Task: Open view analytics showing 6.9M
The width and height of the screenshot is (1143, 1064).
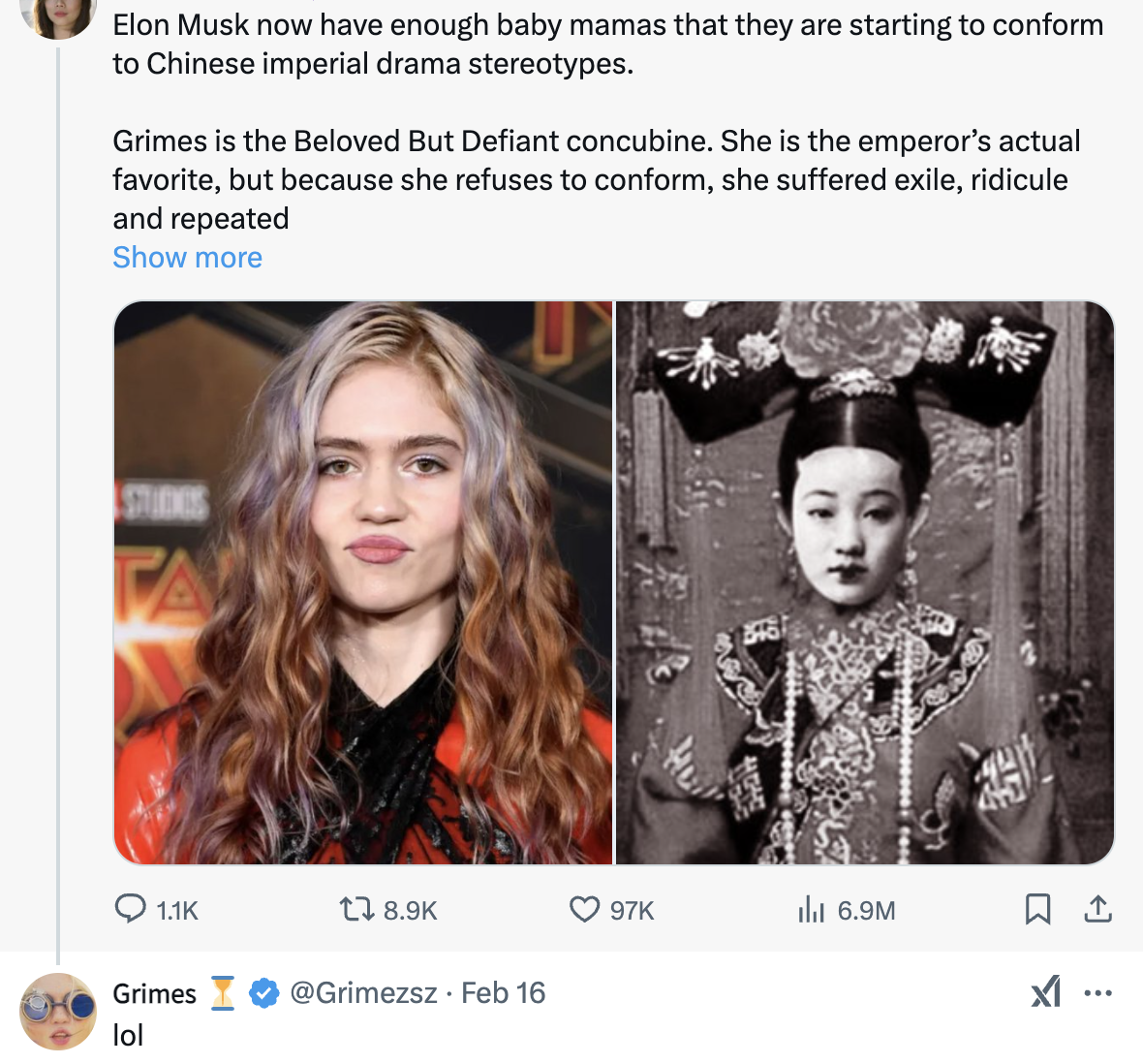Action: pos(811,909)
